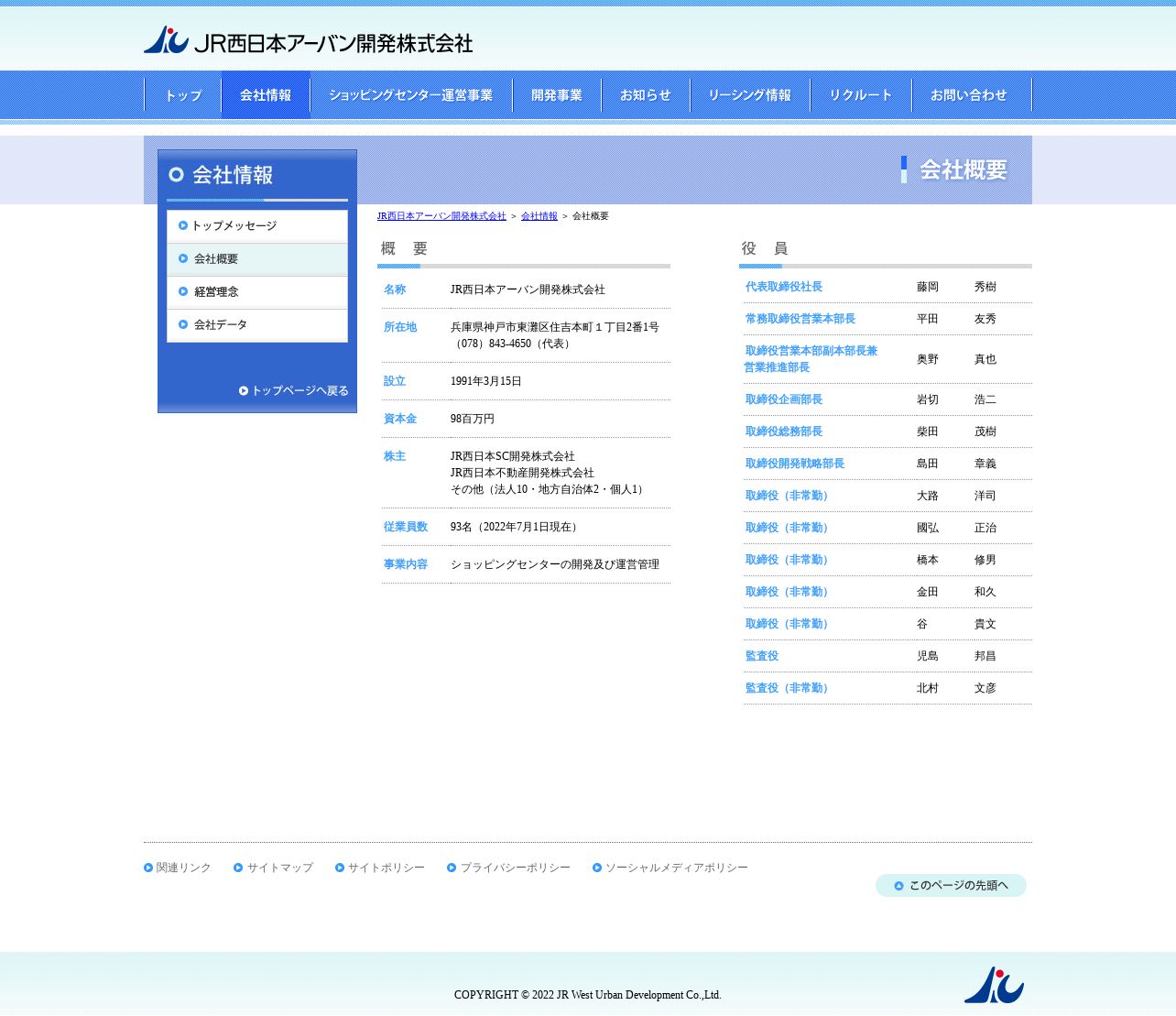
Task: Click the 常務取締役営業本部長 title text
Action: coord(800,319)
